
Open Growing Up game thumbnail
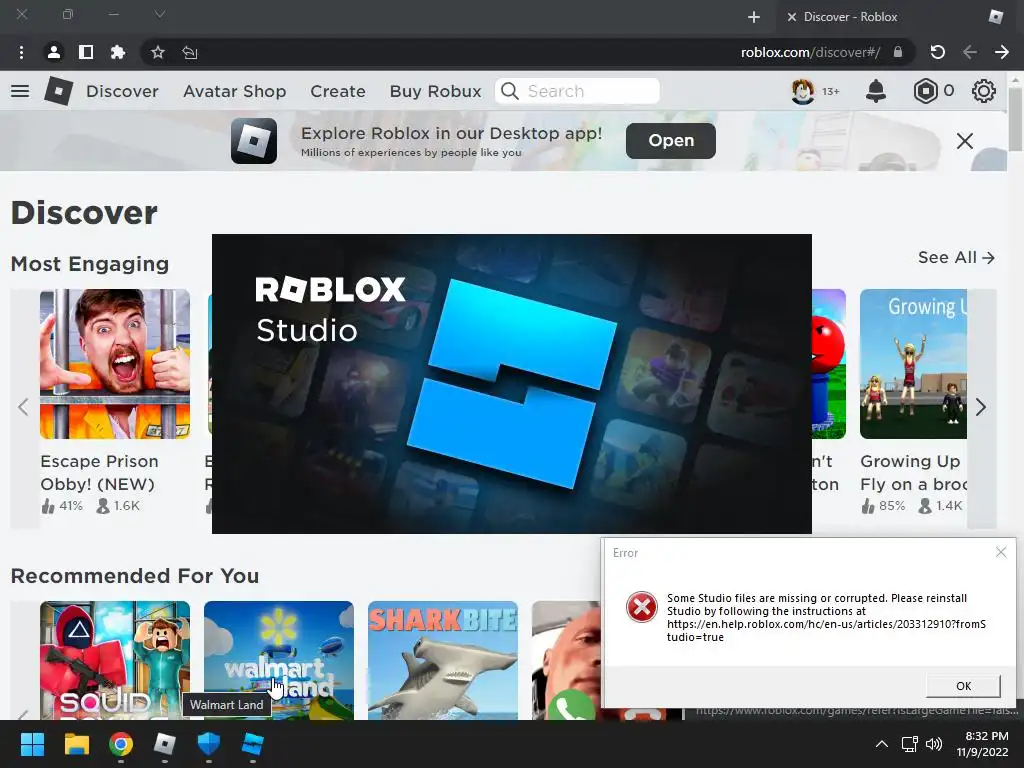click(x=913, y=364)
